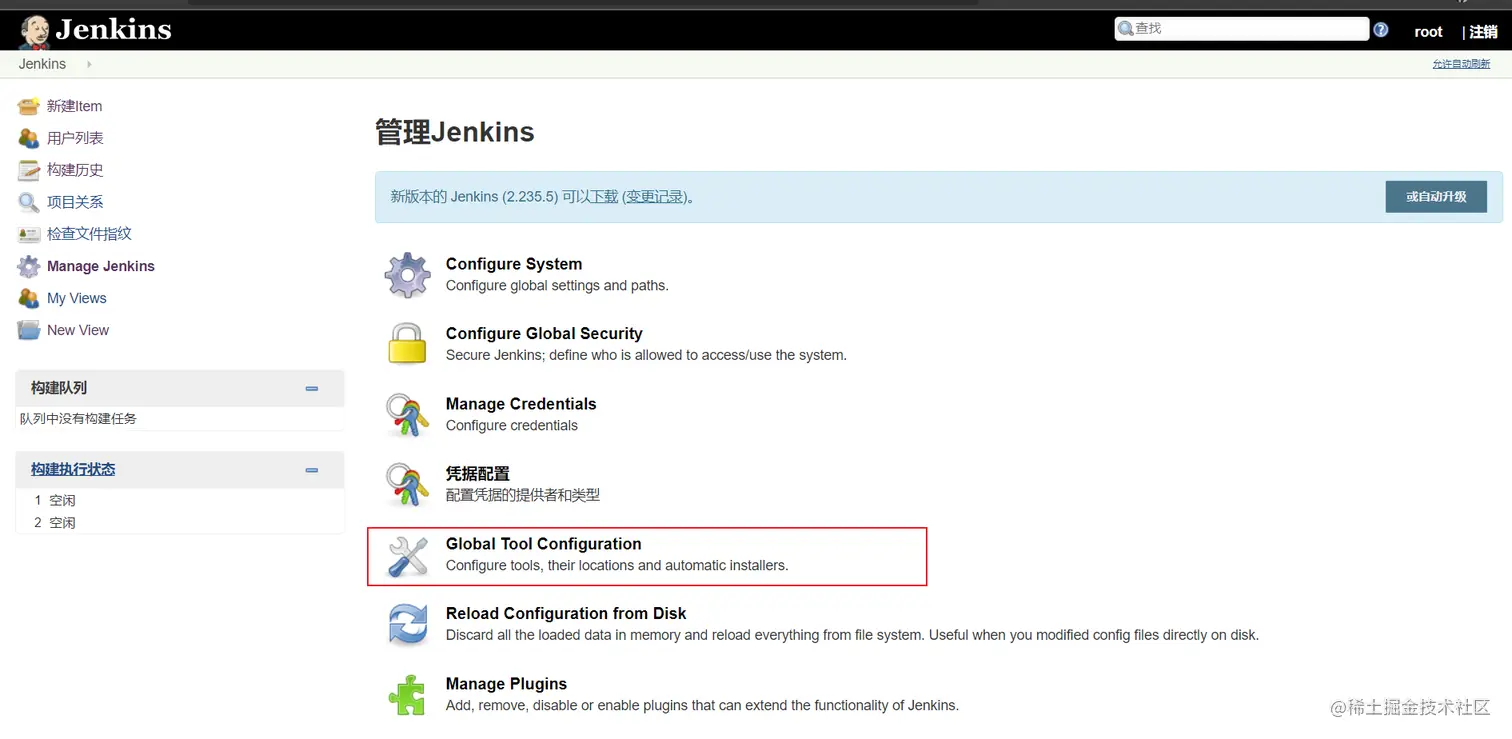Click the Manage Plugins puzzle piece icon

(407, 695)
